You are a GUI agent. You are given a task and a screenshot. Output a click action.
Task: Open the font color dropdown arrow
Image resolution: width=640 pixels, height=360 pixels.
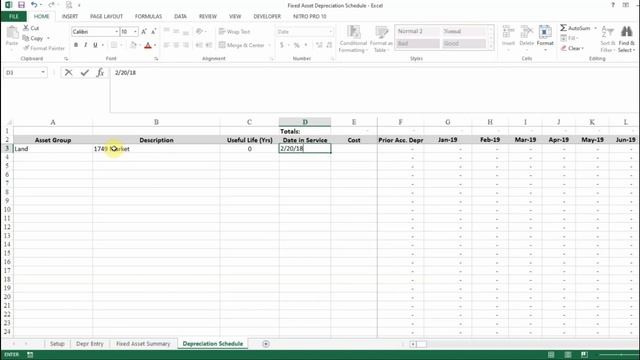coord(155,45)
